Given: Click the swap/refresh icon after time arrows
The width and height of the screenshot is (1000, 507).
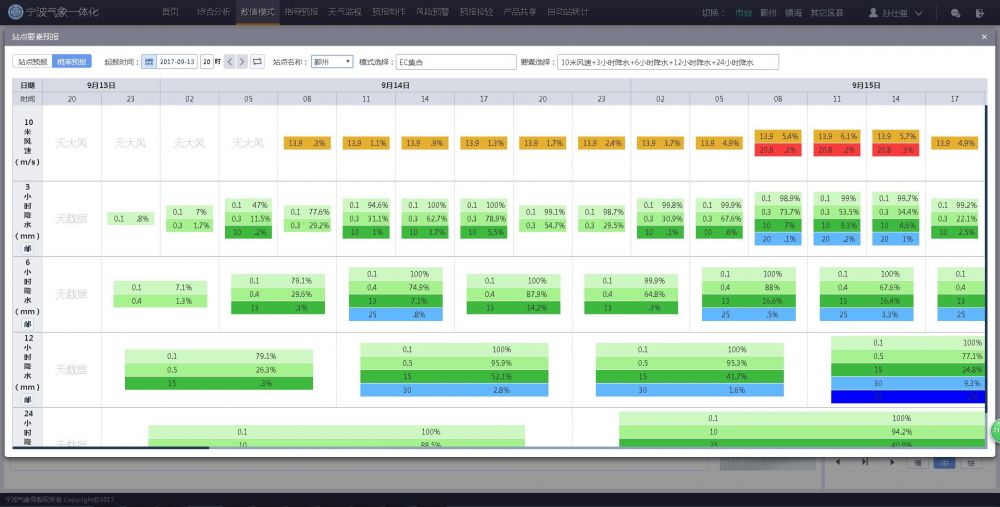Looking at the screenshot, I should [257, 62].
